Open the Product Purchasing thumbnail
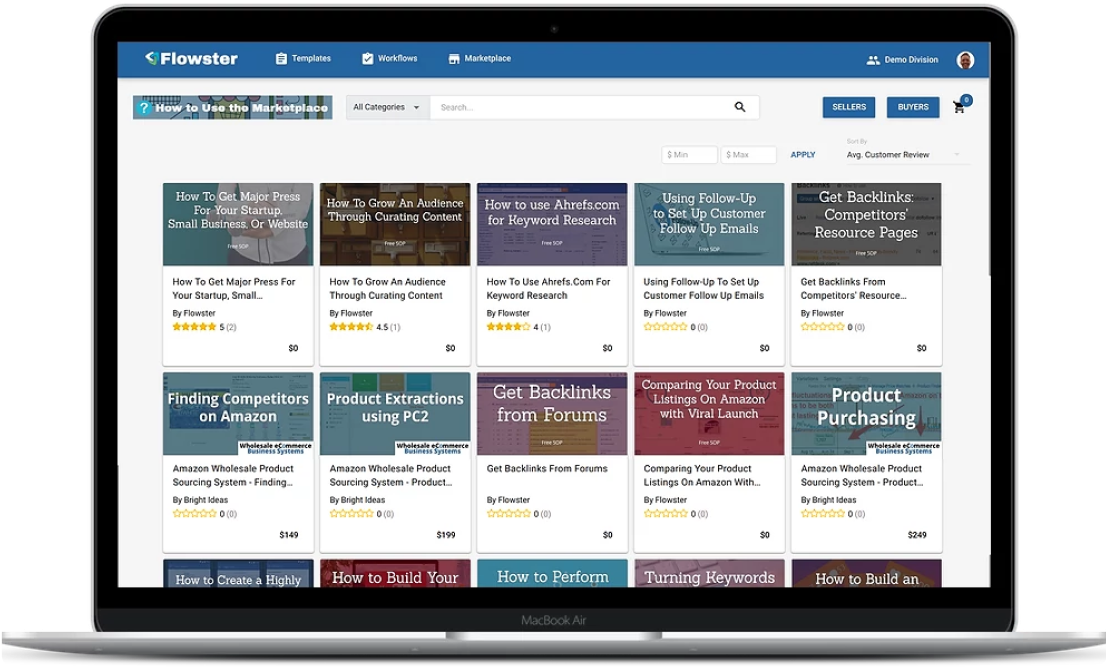Viewport: 1106px width, 667px height. [x=866, y=414]
